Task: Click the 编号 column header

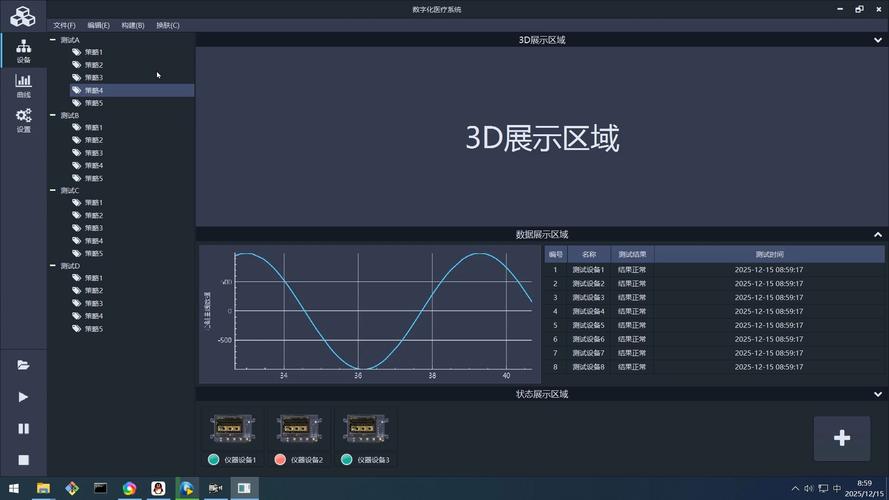Action: click(556, 255)
